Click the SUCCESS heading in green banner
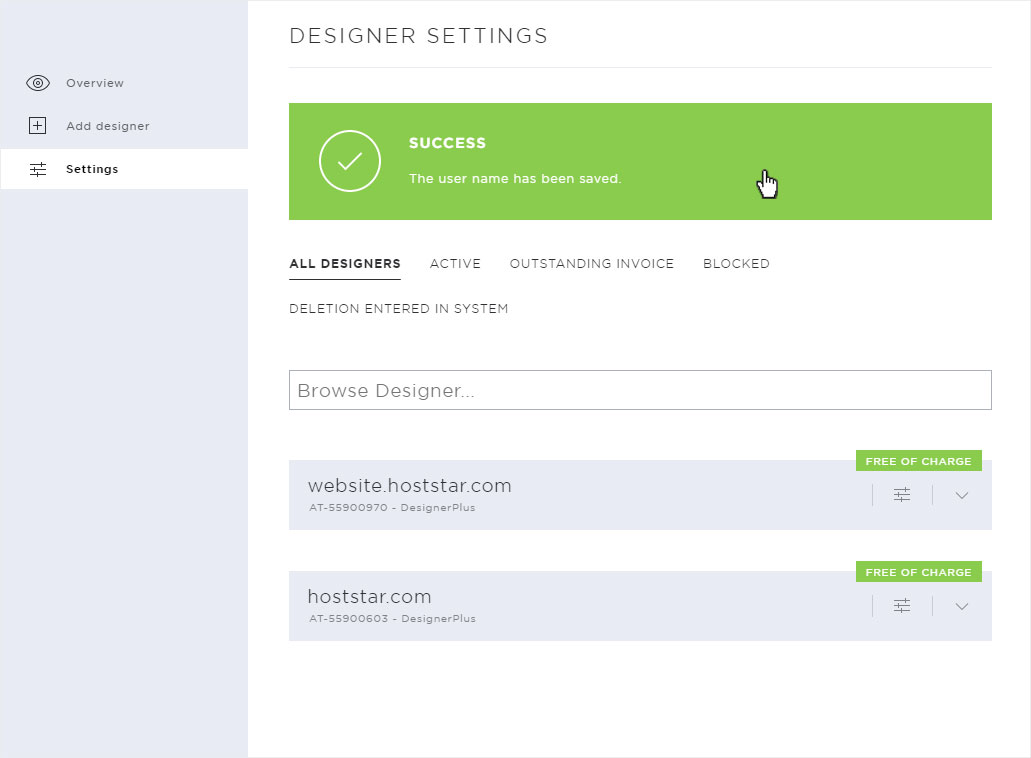Screen dimensions: 1031x758 pyautogui.click(x=447, y=143)
